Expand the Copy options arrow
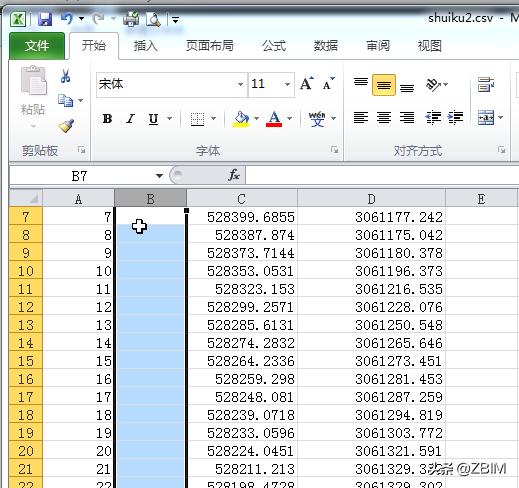Screen dimensions: 519x488 pyautogui.click(x=81, y=100)
